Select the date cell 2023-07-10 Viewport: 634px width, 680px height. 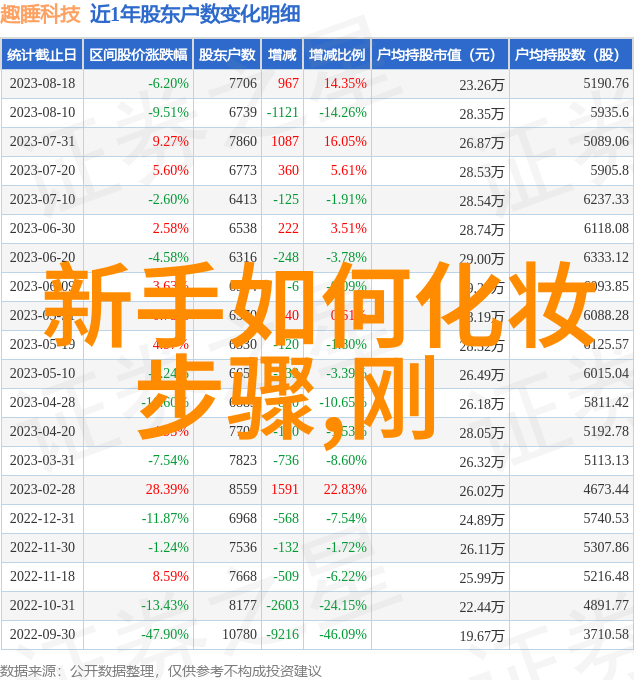click(x=42, y=199)
